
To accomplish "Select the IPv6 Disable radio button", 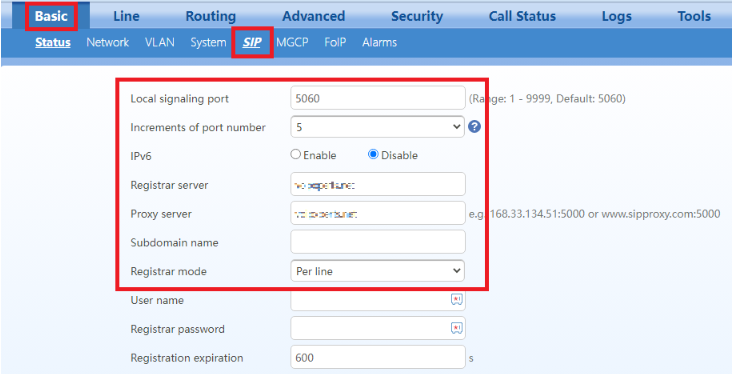I will coord(373,155).
